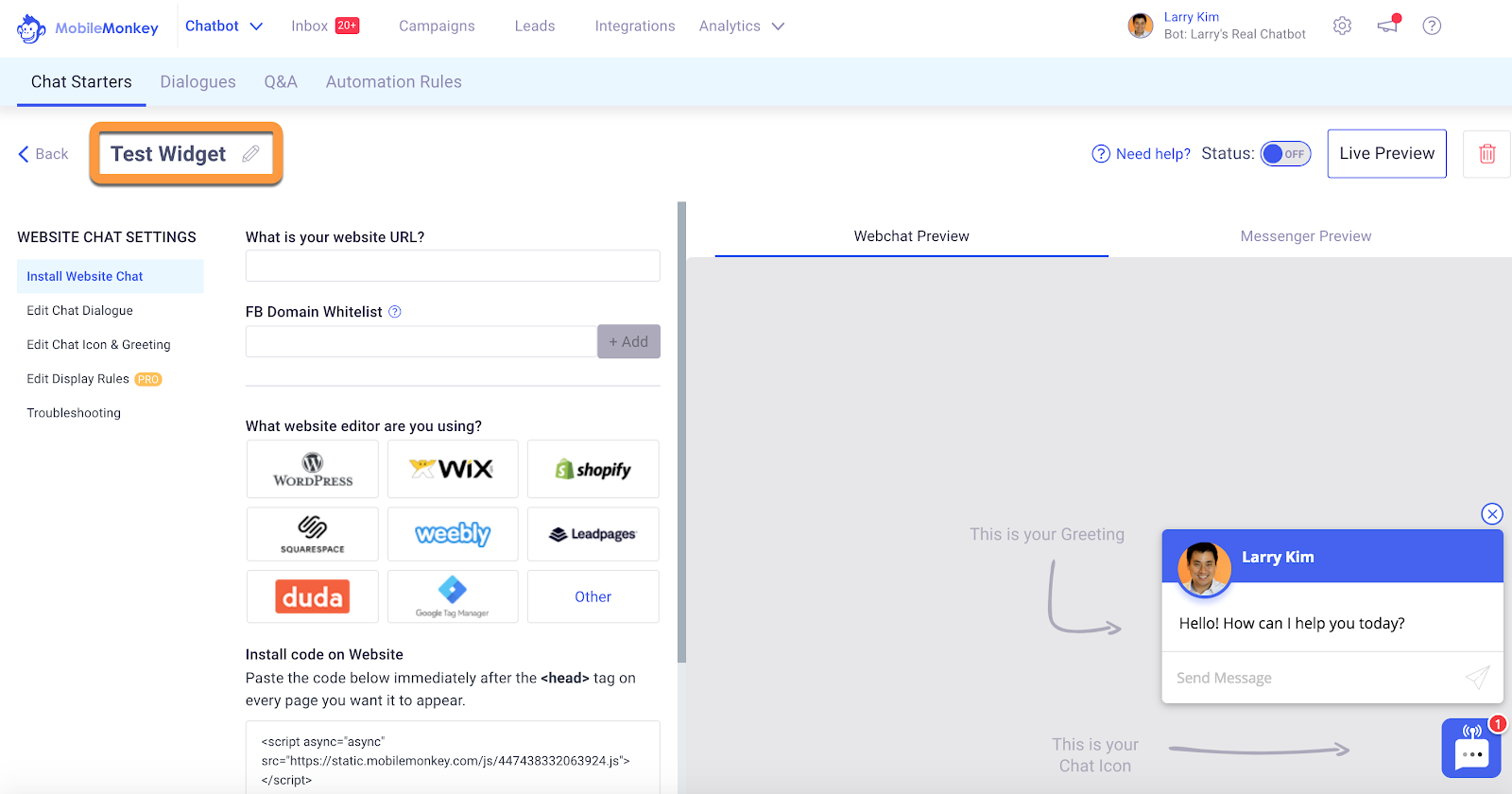Choose the Shopify website editor

pos(593,469)
